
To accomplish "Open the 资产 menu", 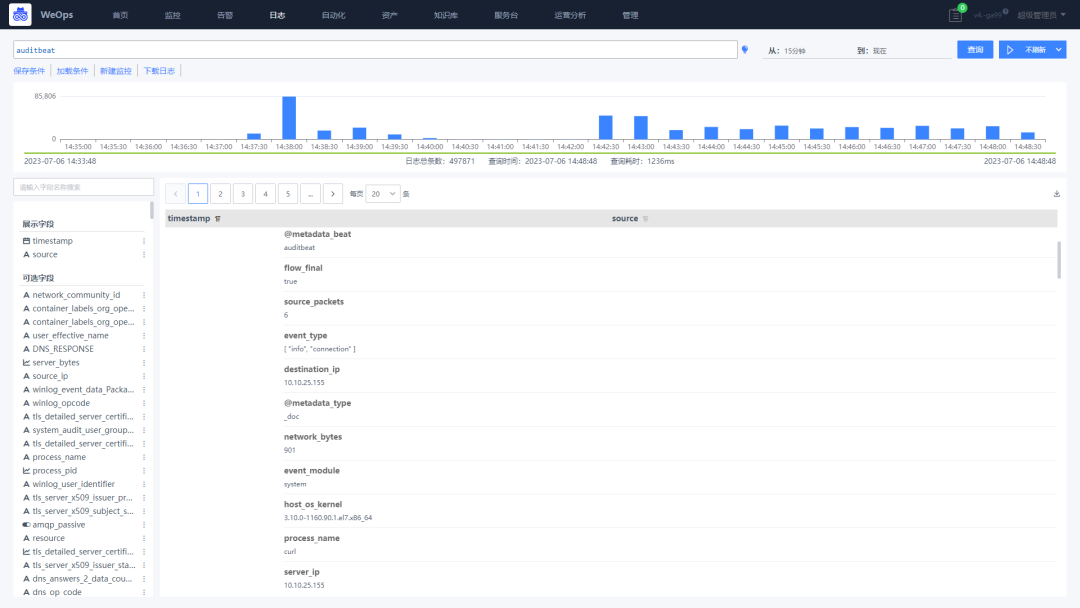I will [389, 15].
